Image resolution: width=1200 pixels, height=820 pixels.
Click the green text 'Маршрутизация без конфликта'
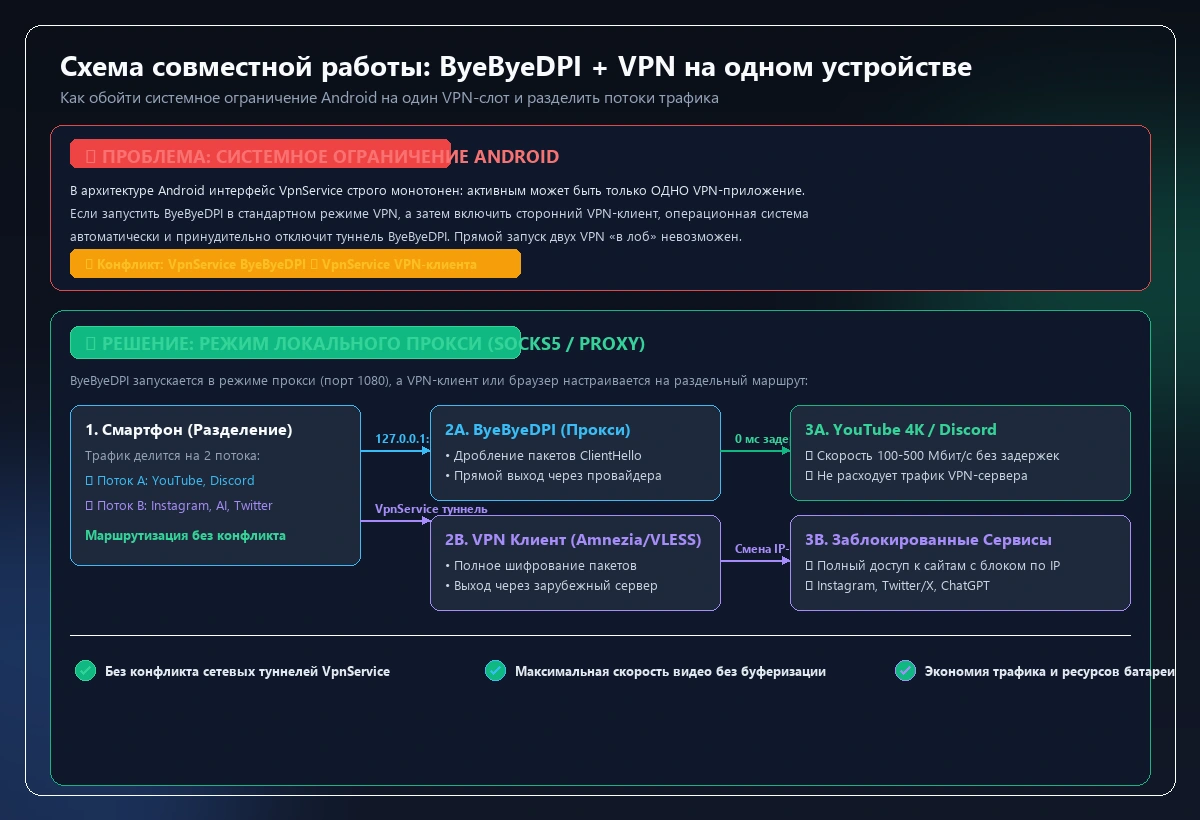tap(186, 536)
